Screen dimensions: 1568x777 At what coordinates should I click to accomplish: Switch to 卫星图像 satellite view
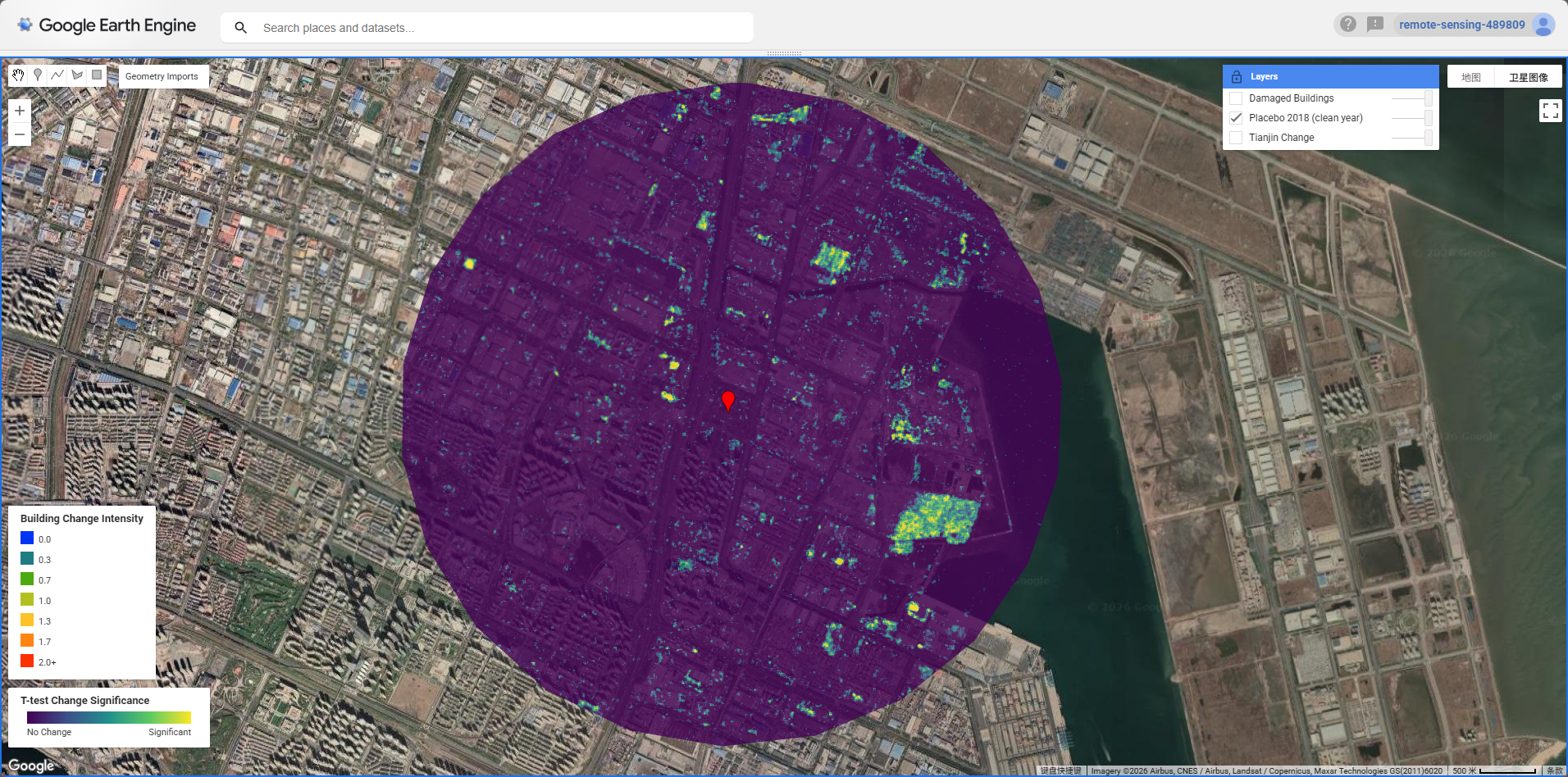(1528, 77)
